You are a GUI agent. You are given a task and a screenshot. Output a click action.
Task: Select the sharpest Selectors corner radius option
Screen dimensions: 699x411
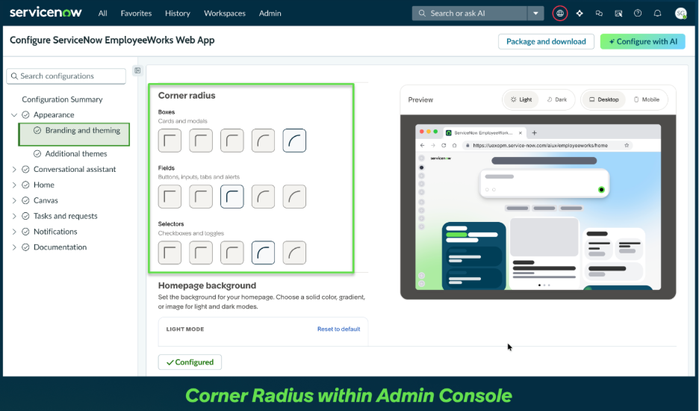[x=170, y=253]
